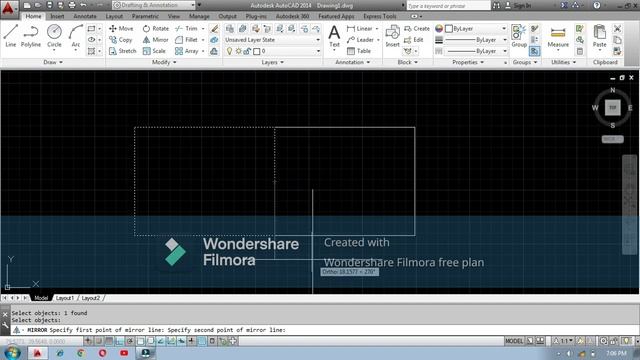Expand the Annotation panel
Screen dimensions: 640x360
[353, 62]
